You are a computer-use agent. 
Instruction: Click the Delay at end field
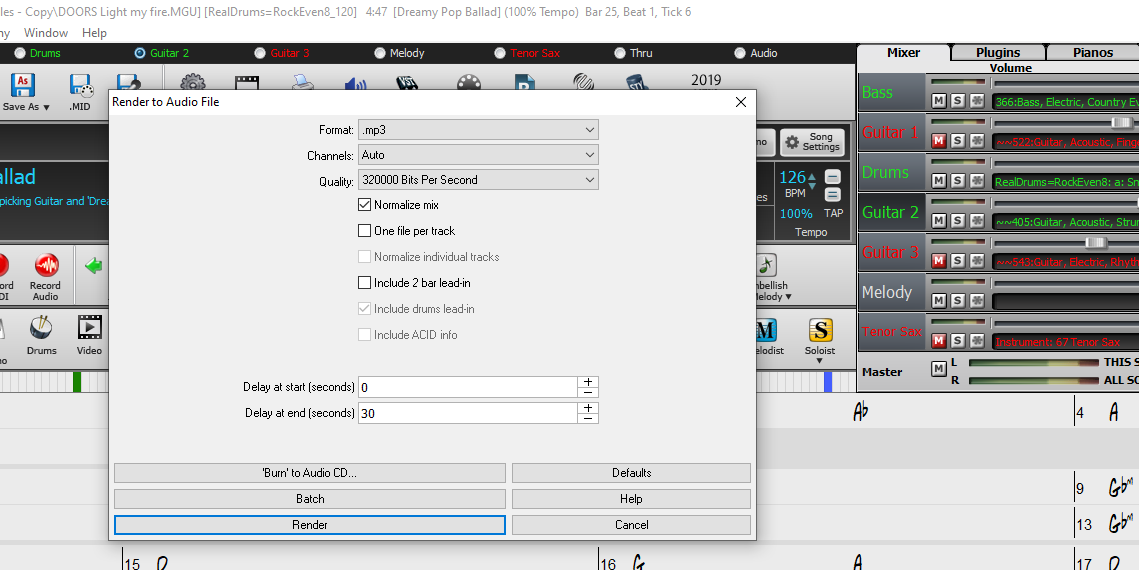468,413
